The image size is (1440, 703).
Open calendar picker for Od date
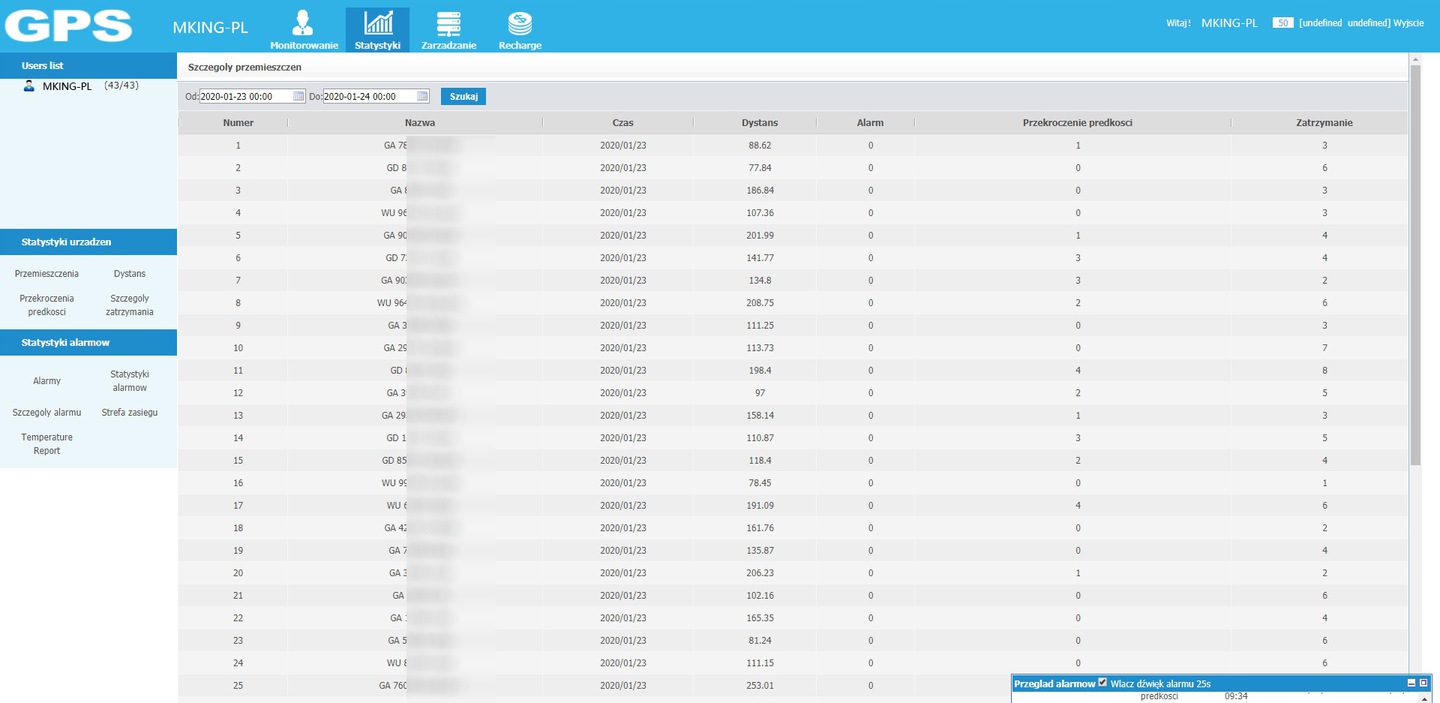pos(298,97)
